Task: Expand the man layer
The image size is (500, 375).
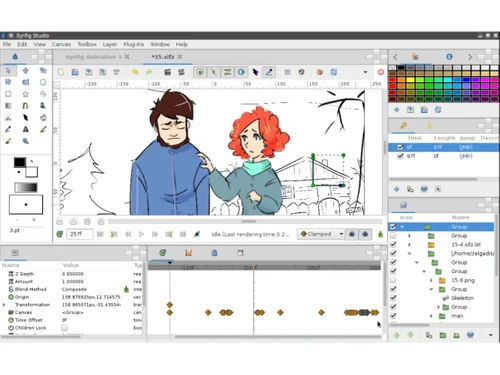Action: pos(431,315)
